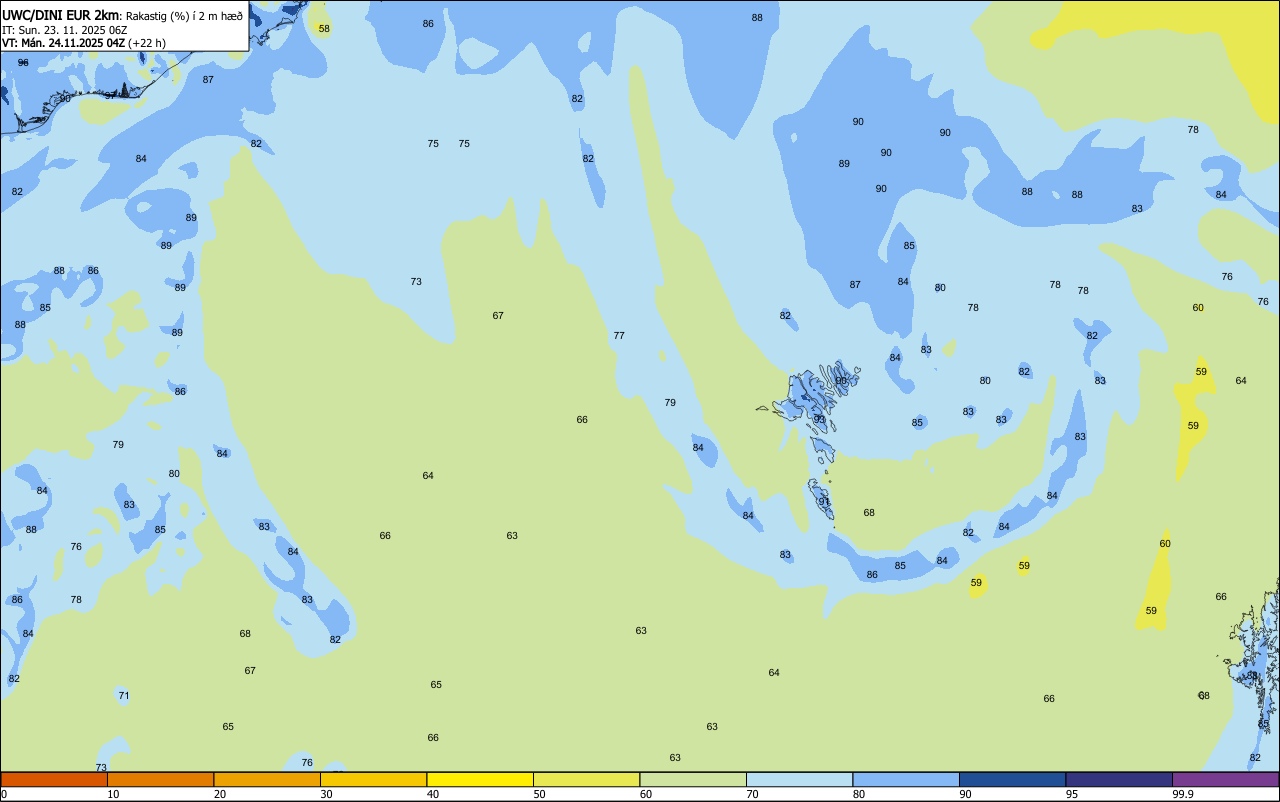Click the '95' legend tick label

tap(1072, 794)
